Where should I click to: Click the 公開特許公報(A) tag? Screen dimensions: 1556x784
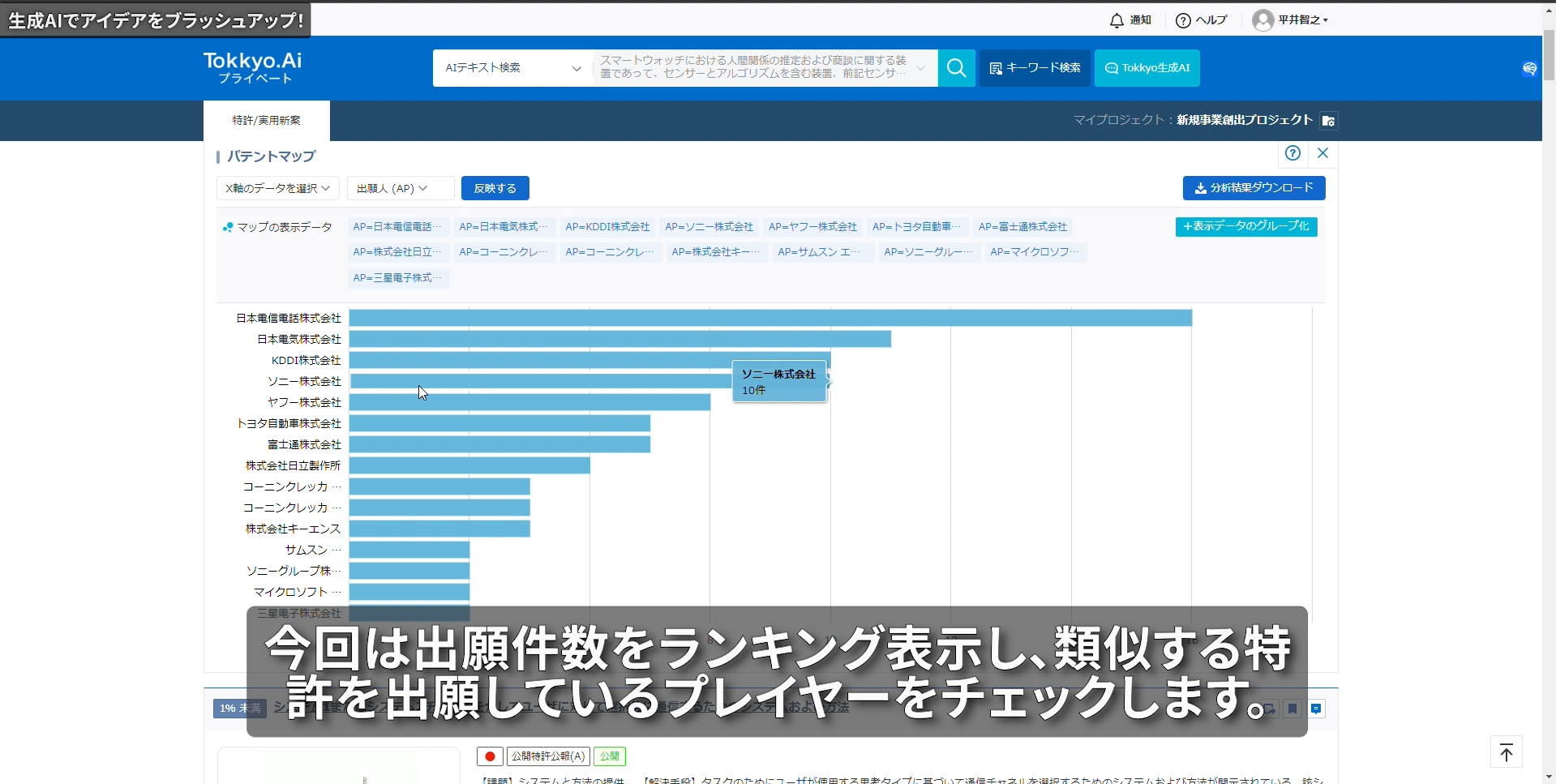pyautogui.click(x=548, y=756)
